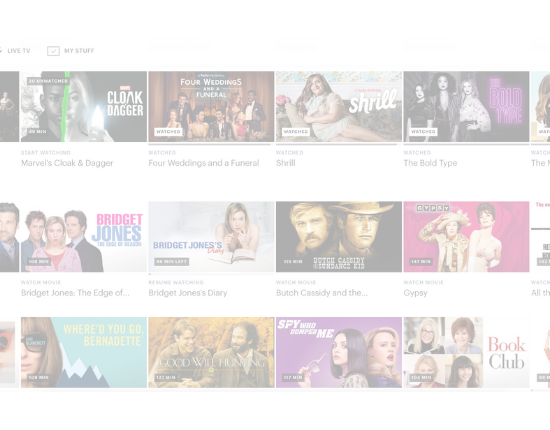The width and height of the screenshot is (550, 430).
Task: Open the Gypsy movie thumbnail
Action: pyautogui.click(x=466, y=237)
